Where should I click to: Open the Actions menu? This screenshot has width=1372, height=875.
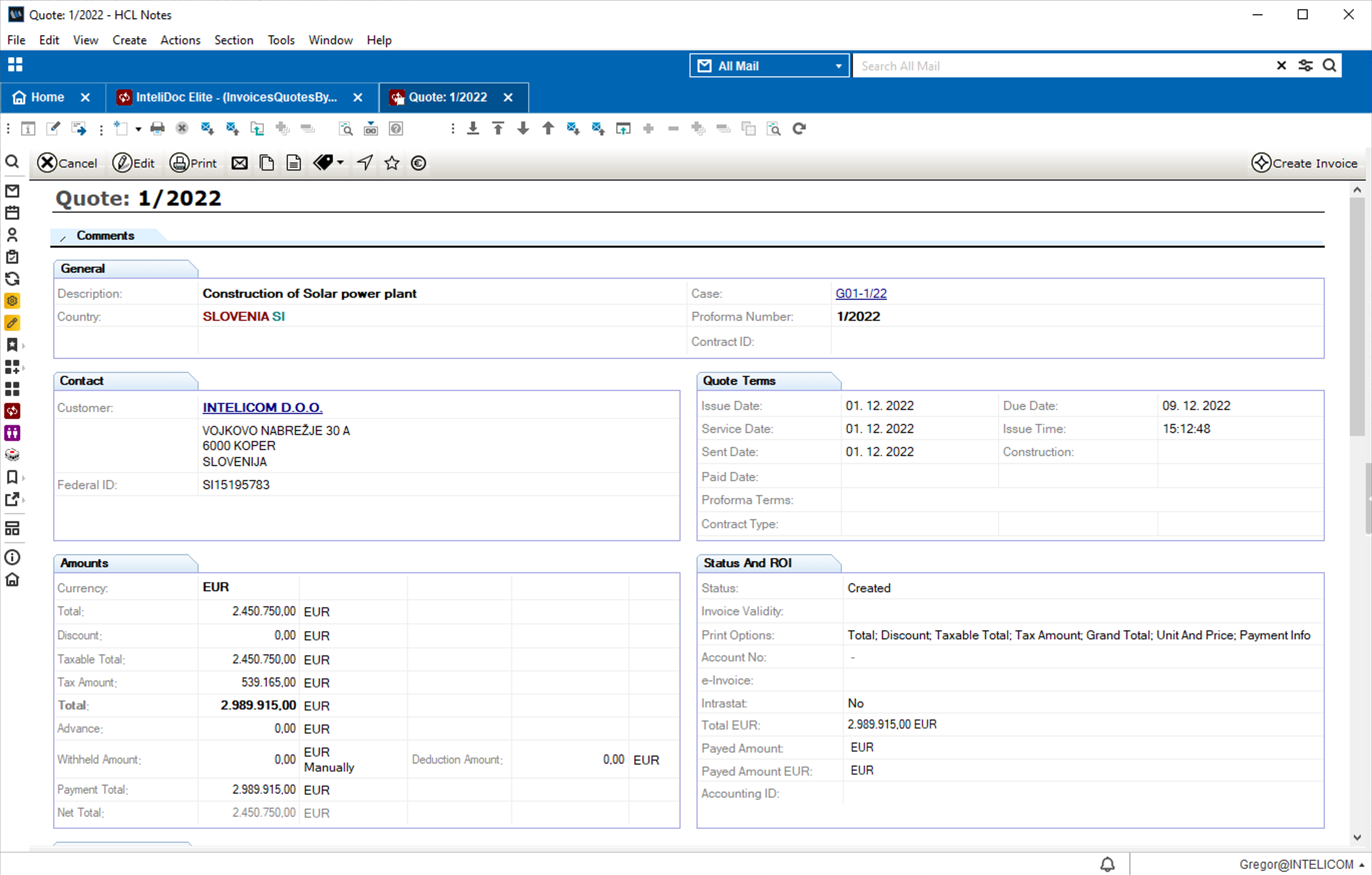(x=180, y=40)
